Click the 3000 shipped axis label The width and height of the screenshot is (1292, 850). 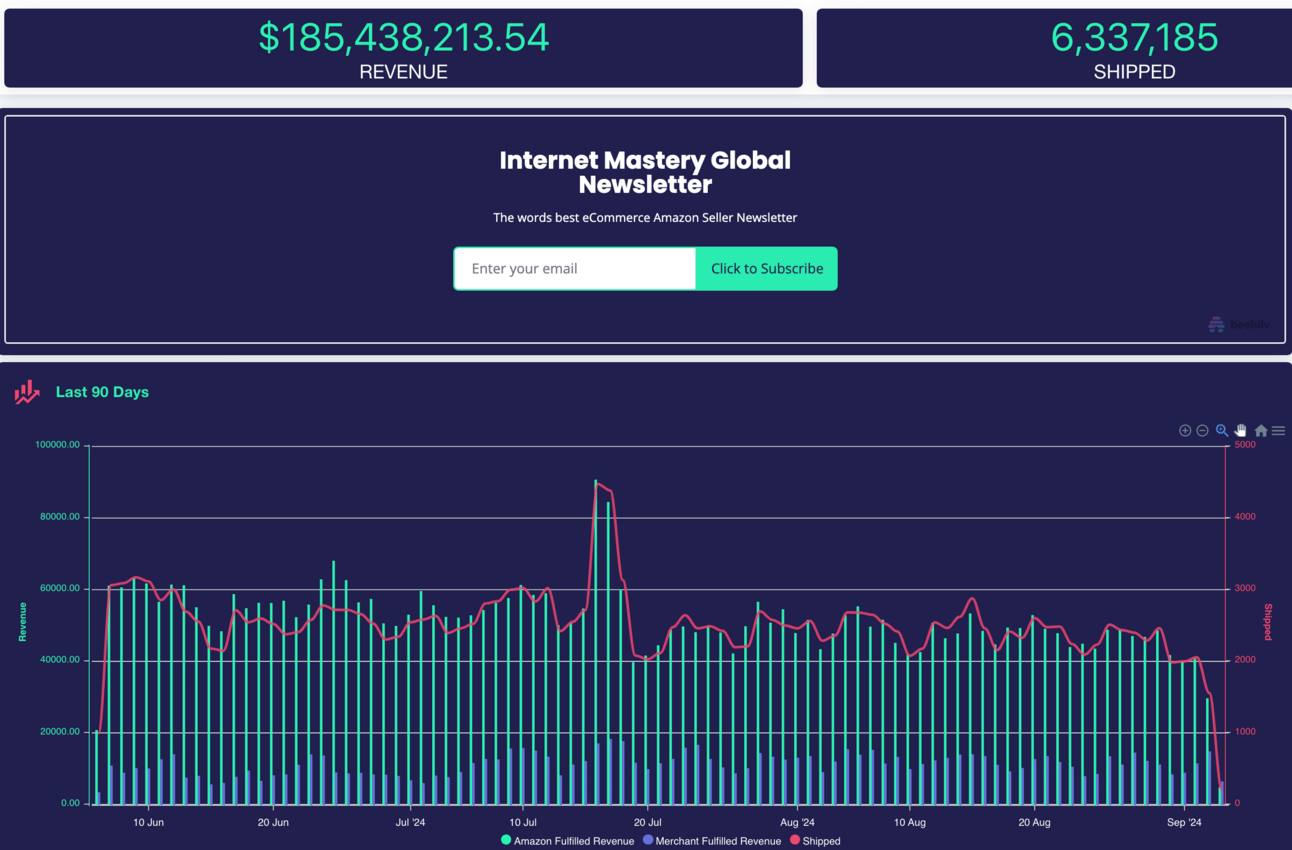[x=1245, y=589]
